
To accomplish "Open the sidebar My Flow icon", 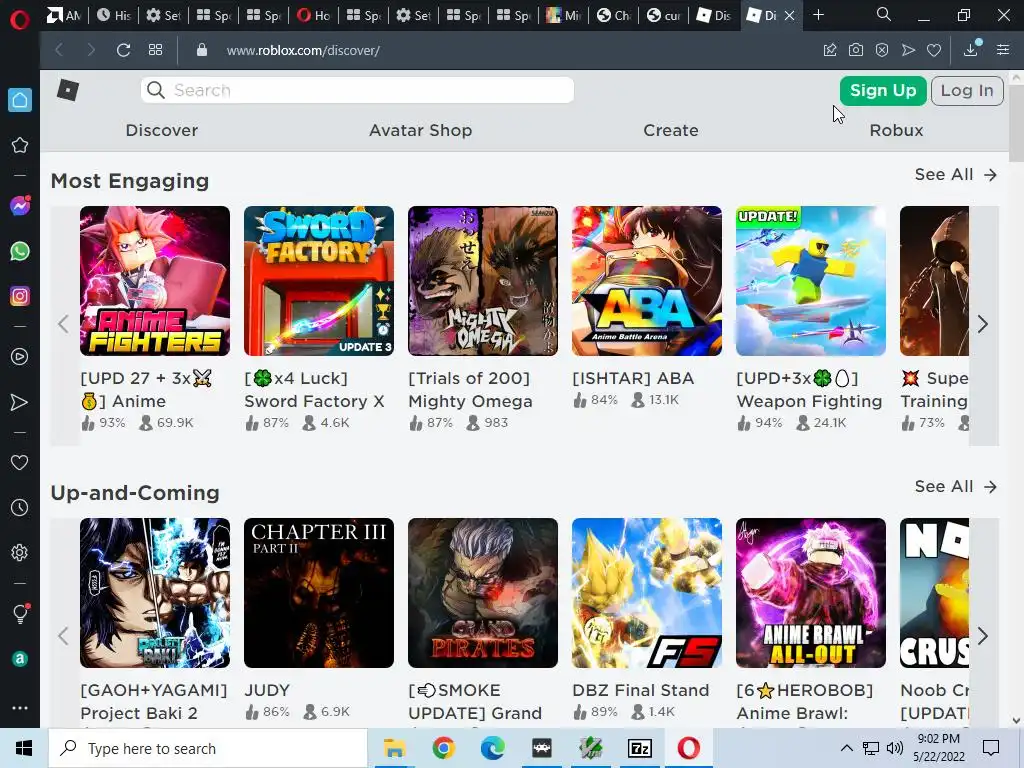I will coord(20,402).
